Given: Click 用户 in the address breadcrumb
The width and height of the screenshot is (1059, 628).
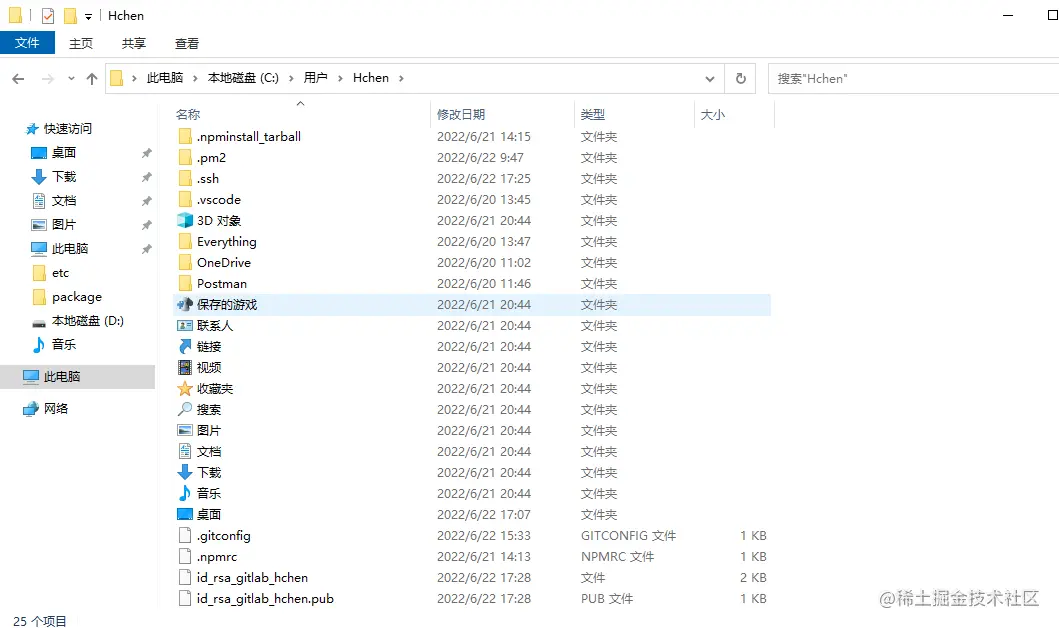Looking at the screenshot, I should (x=315, y=78).
